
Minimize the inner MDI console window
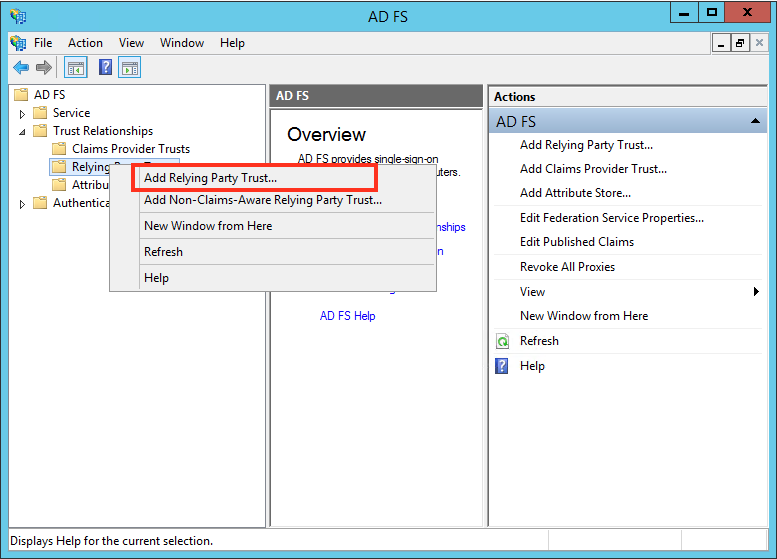point(721,44)
